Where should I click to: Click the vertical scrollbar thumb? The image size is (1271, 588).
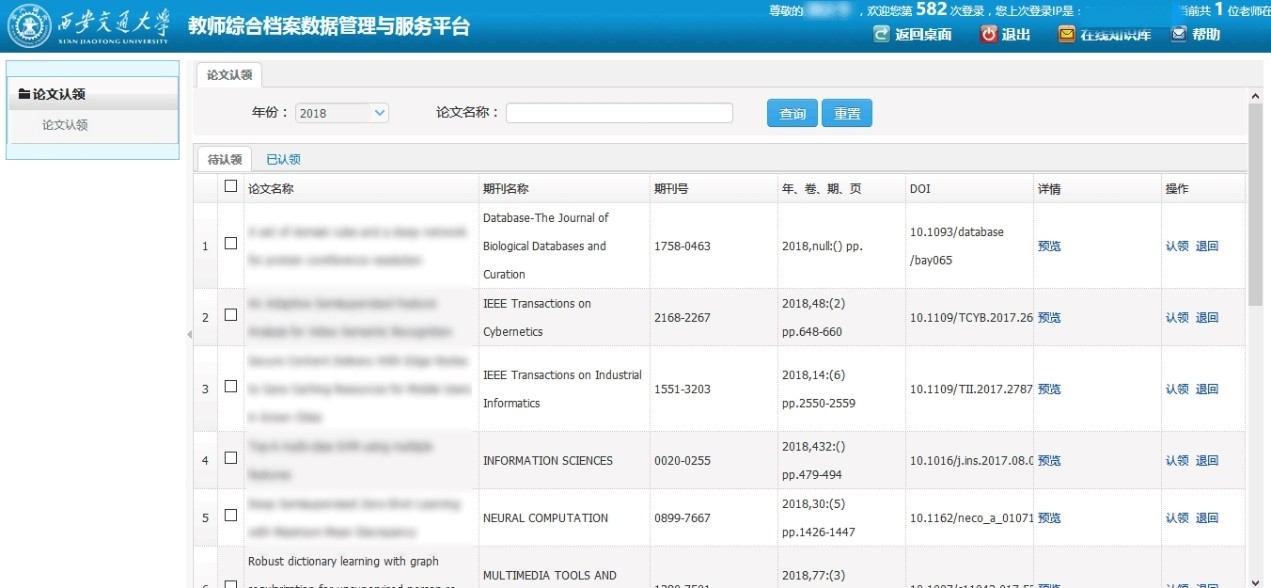(x=1255, y=204)
